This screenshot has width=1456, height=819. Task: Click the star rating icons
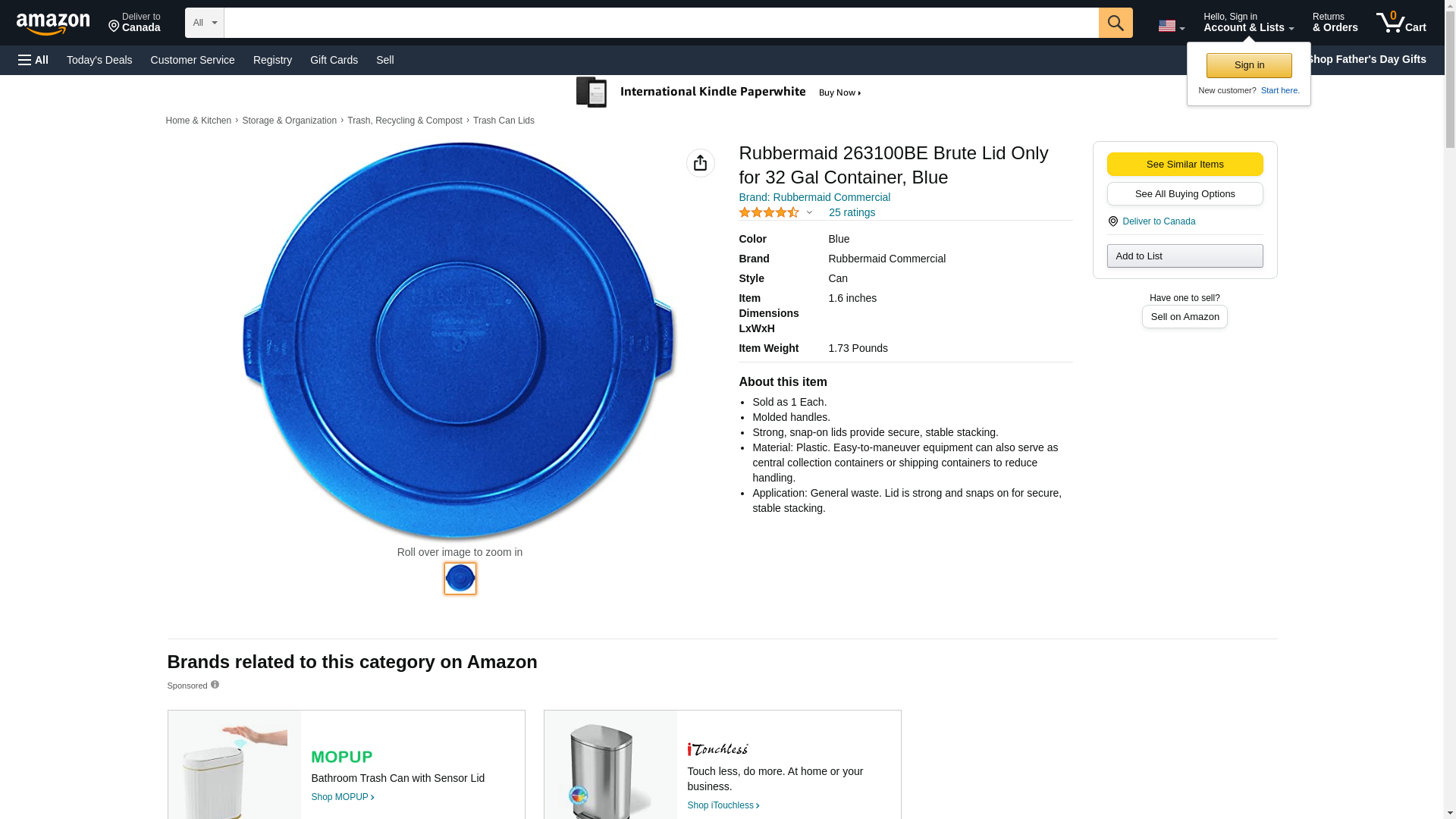pos(768,213)
